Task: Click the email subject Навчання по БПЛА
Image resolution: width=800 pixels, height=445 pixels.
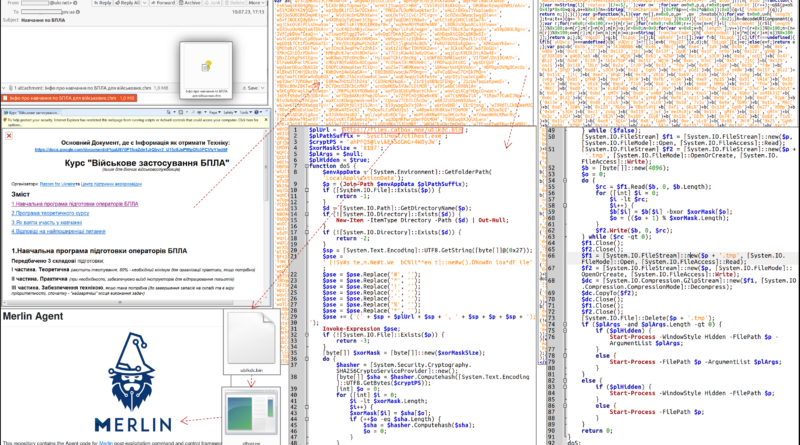Action: tap(43, 20)
